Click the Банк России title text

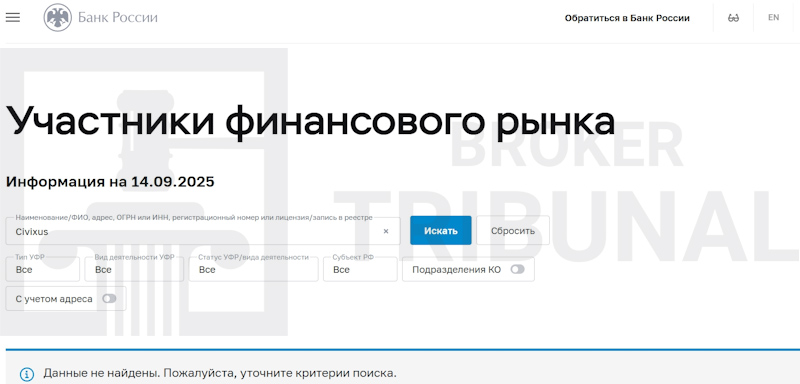click(118, 18)
